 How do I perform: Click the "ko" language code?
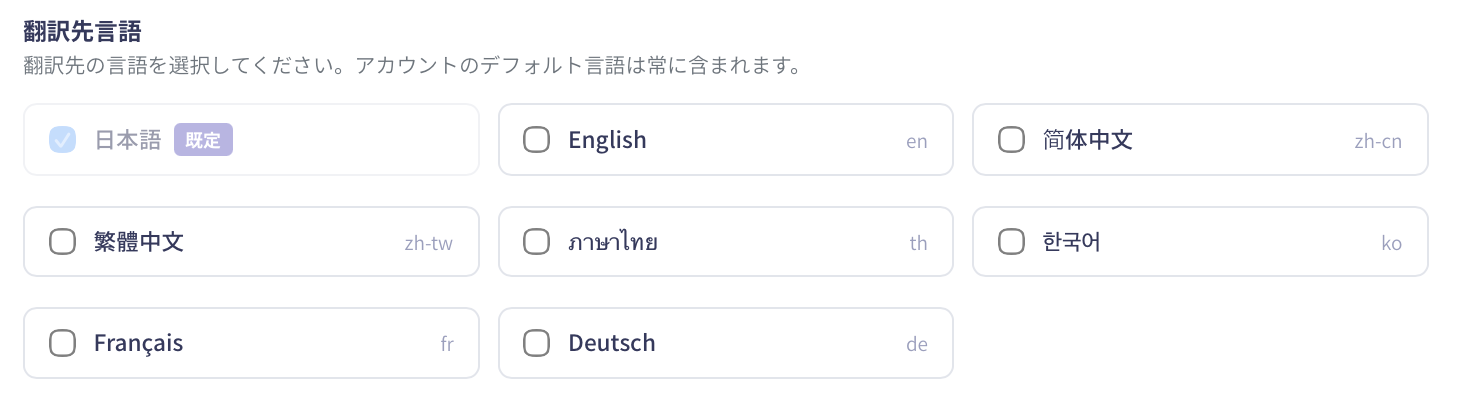[1391, 243]
